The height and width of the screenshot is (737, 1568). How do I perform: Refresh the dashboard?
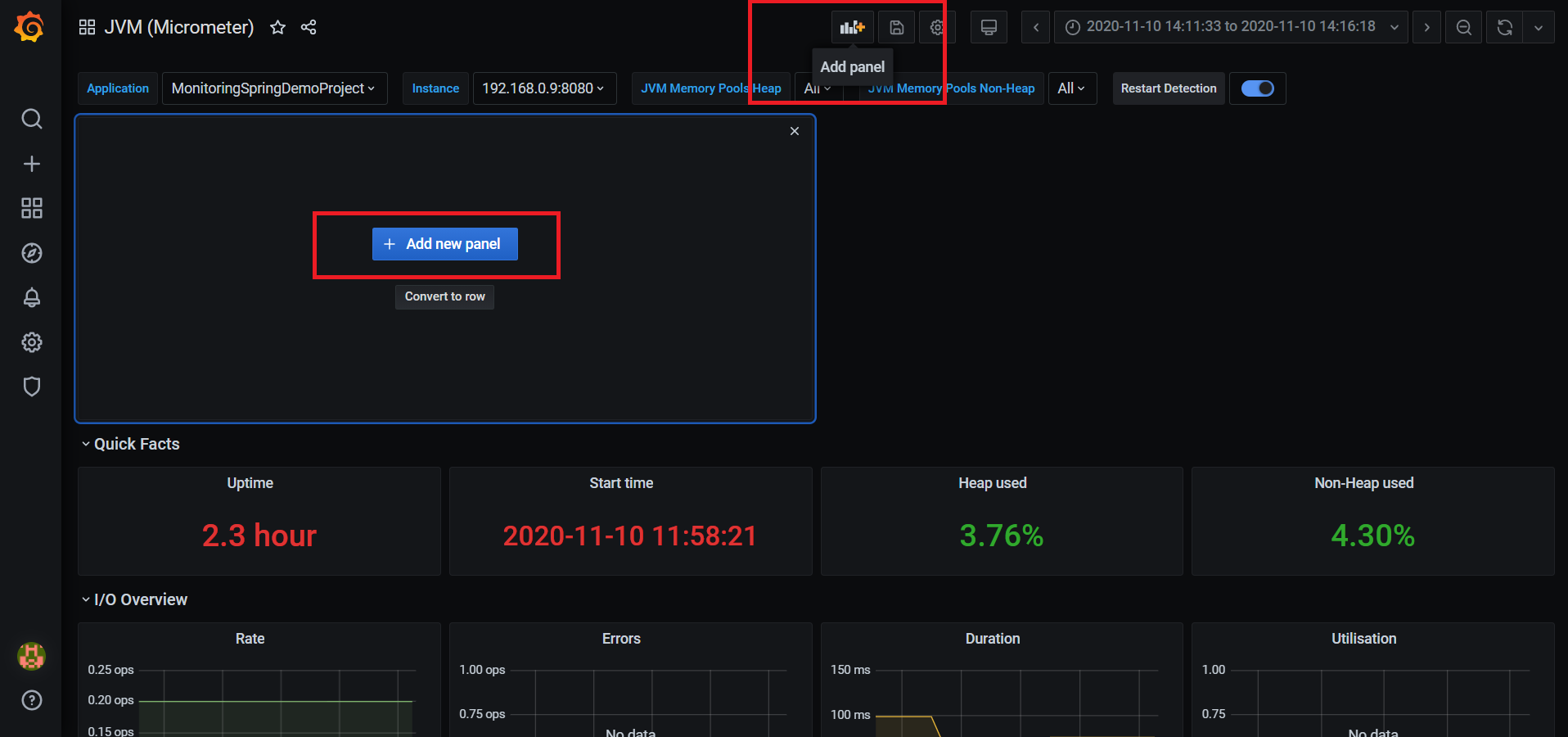point(1504,27)
